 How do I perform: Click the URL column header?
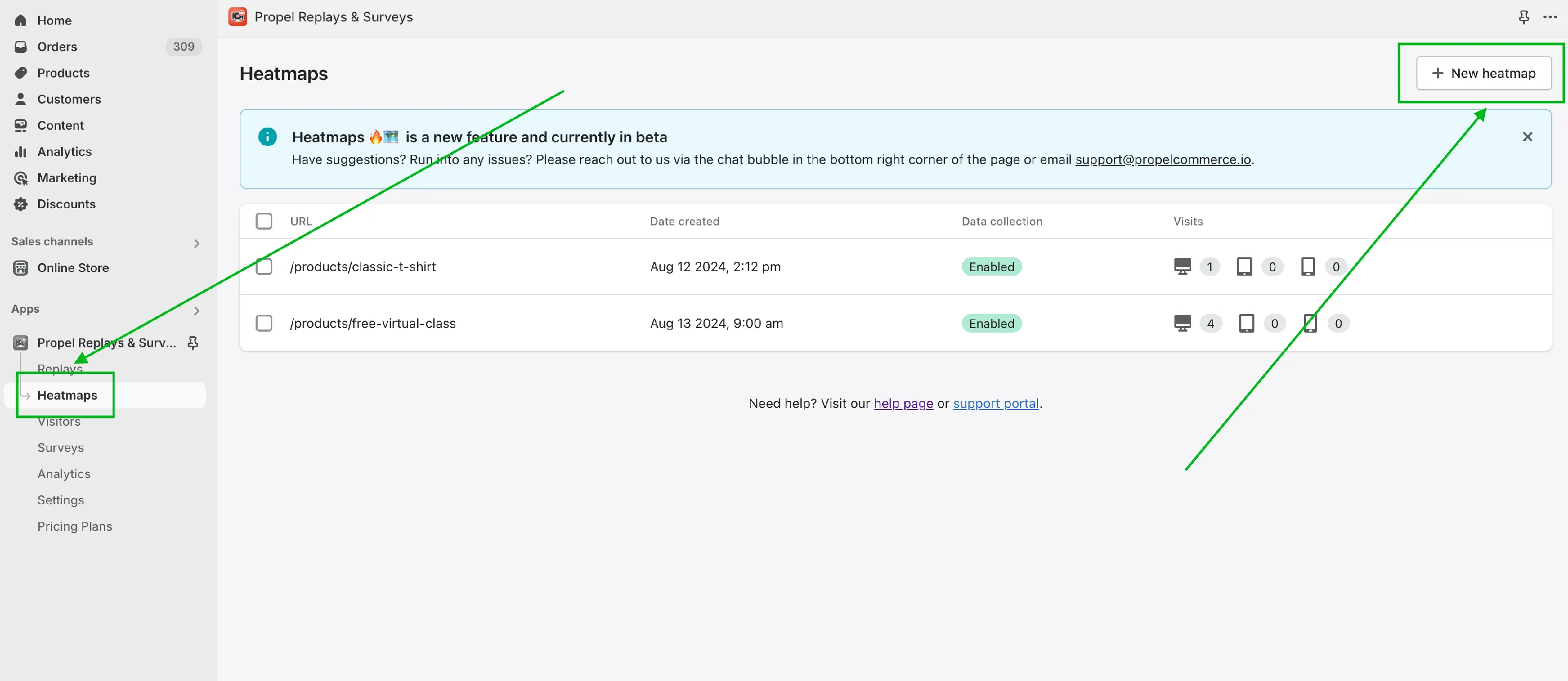301,221
